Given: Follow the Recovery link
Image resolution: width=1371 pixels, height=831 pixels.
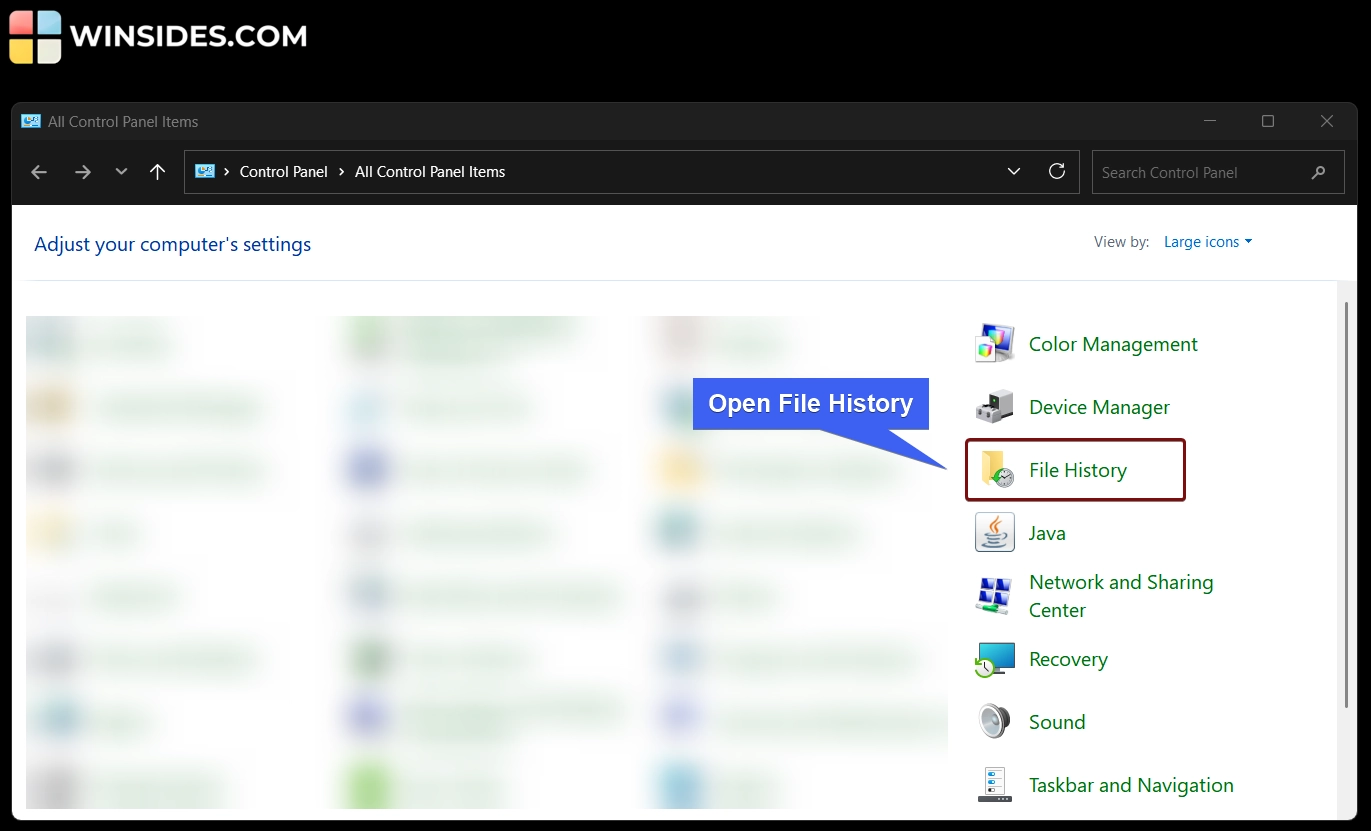Looking at the screenshot, I should coord(1068,659).
